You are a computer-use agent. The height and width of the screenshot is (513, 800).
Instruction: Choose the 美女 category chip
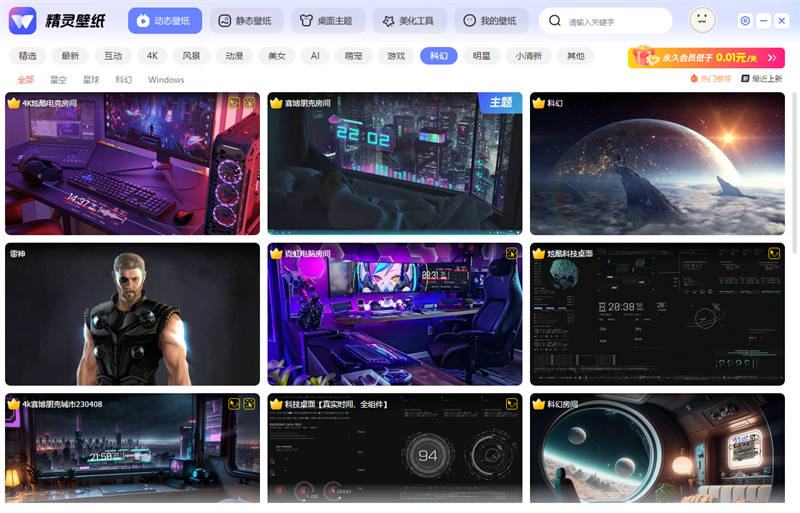tap(277, 56)
